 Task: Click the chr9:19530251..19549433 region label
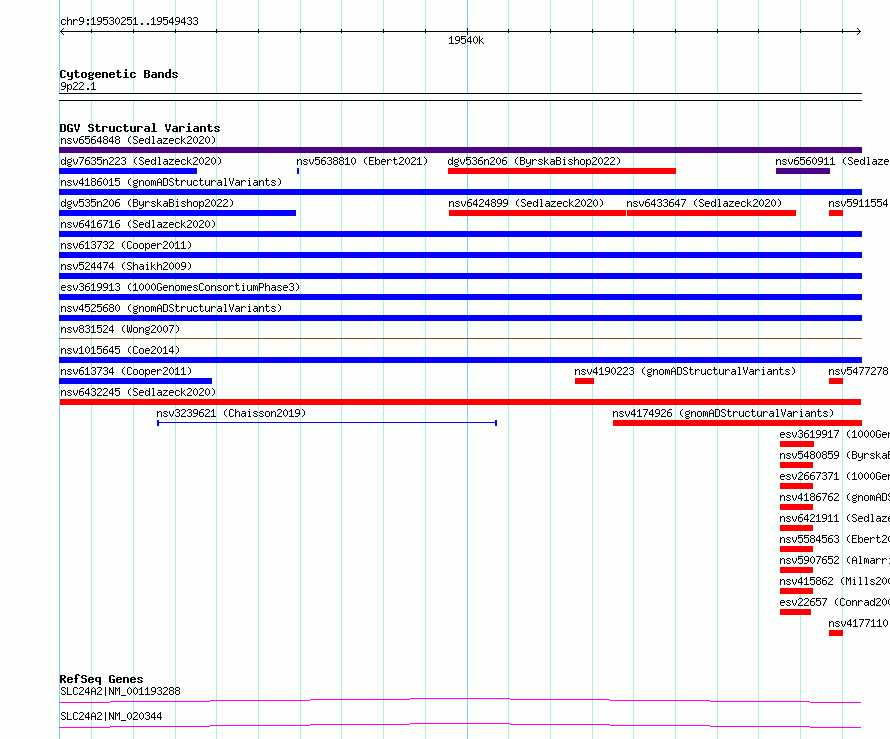click(129, 21)
